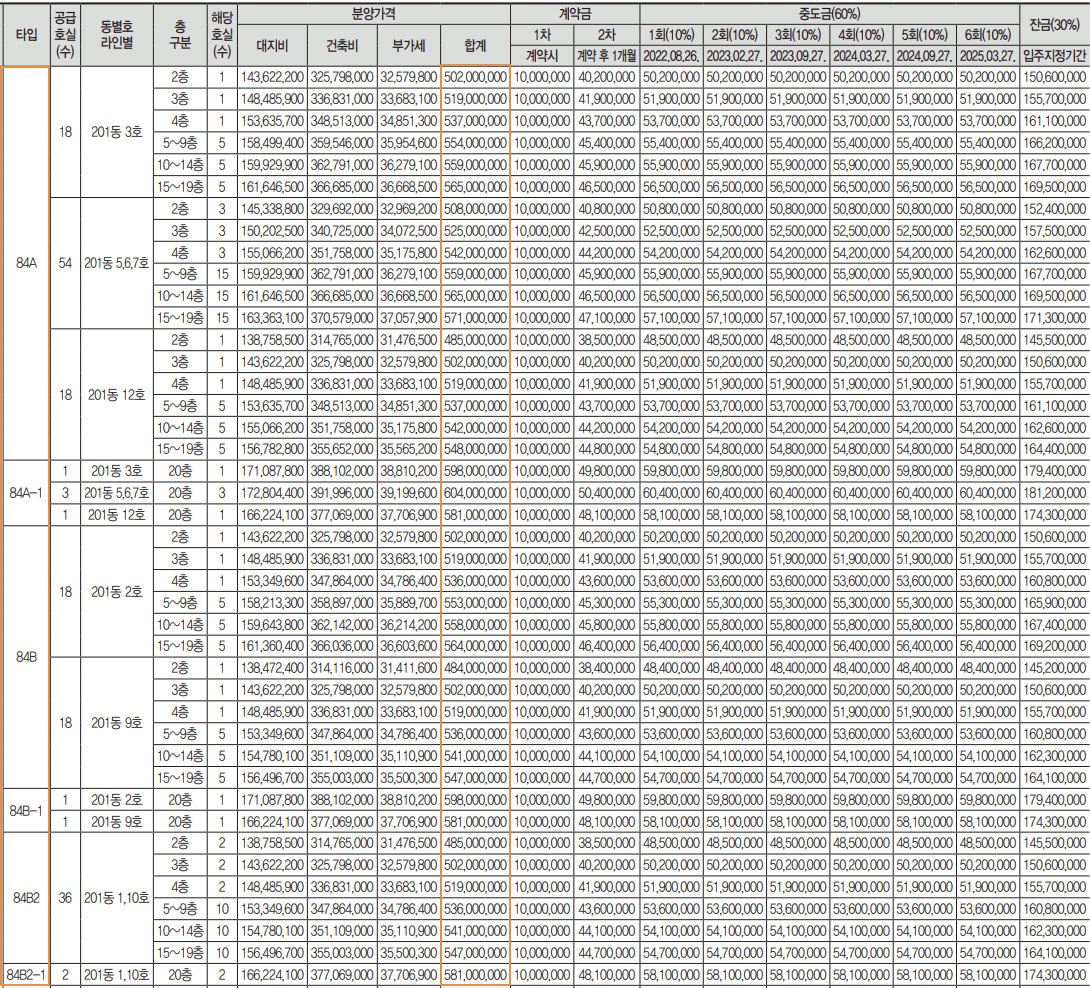Select the 부가세 column header
Viewport: 1090px width, 988px height.
pyautogui.click(x=409, y=46)
